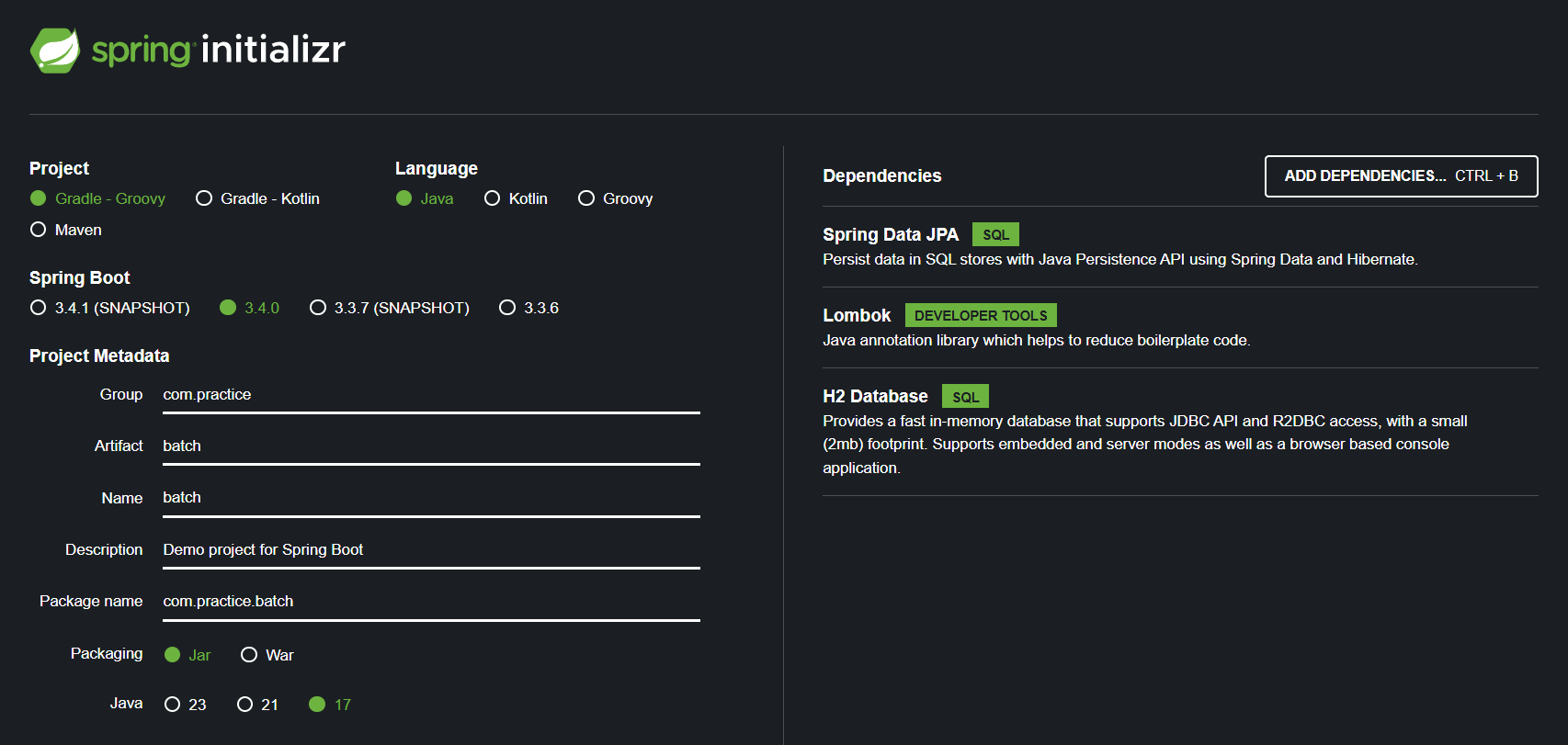
Task: Open the Add Dependencies dialog
Action: click(1401, 176)
